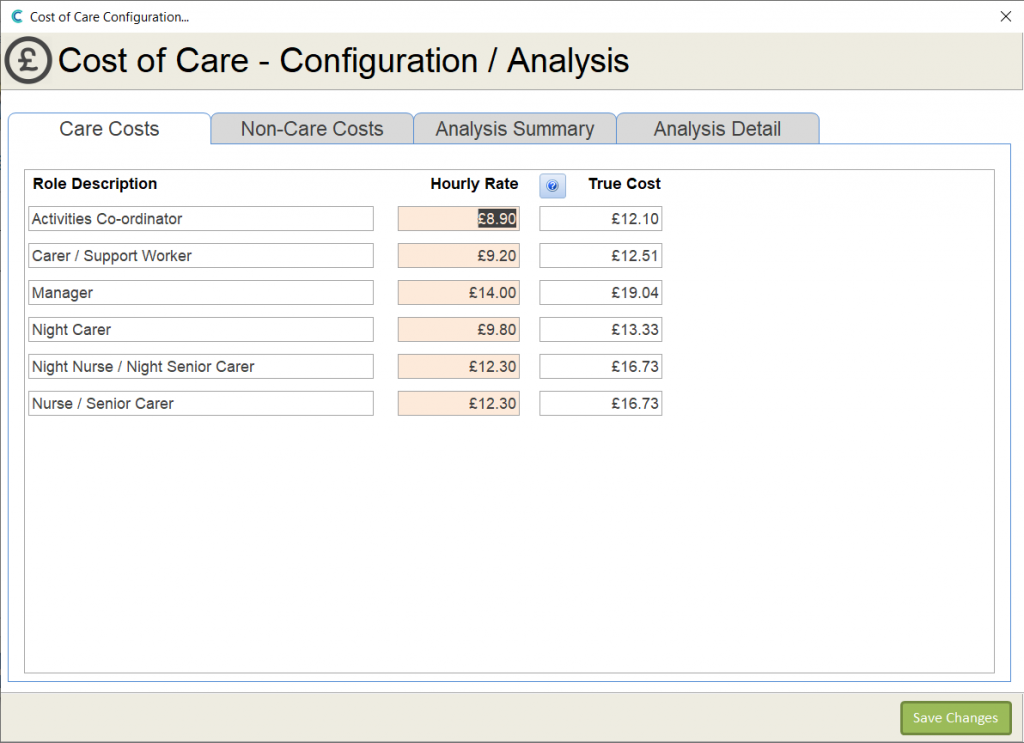Click the app icon in title bar
Image resolution: width=1024 pixels, height=743 pixels.
[x=16, y=17]
